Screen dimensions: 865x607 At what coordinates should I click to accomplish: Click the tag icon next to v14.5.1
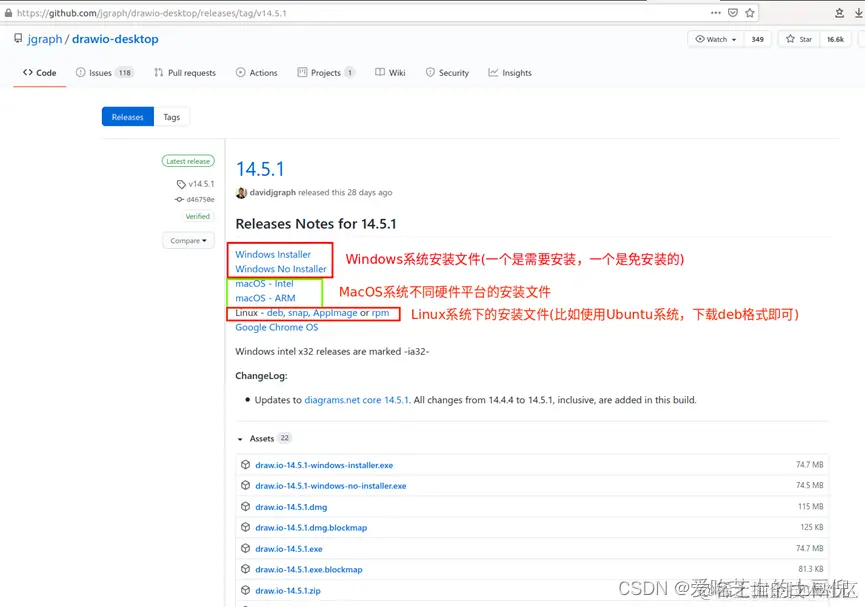coord(181,184)
